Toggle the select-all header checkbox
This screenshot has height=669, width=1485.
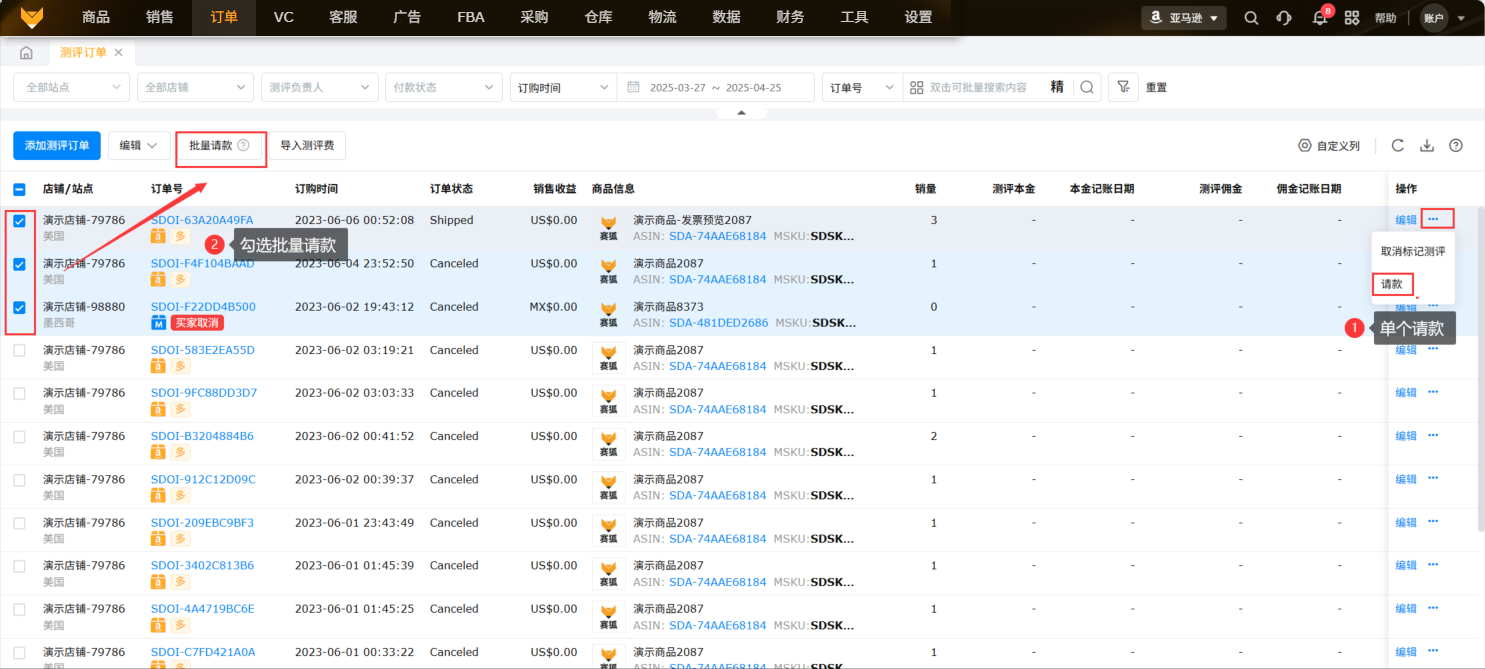click(19, 189)
